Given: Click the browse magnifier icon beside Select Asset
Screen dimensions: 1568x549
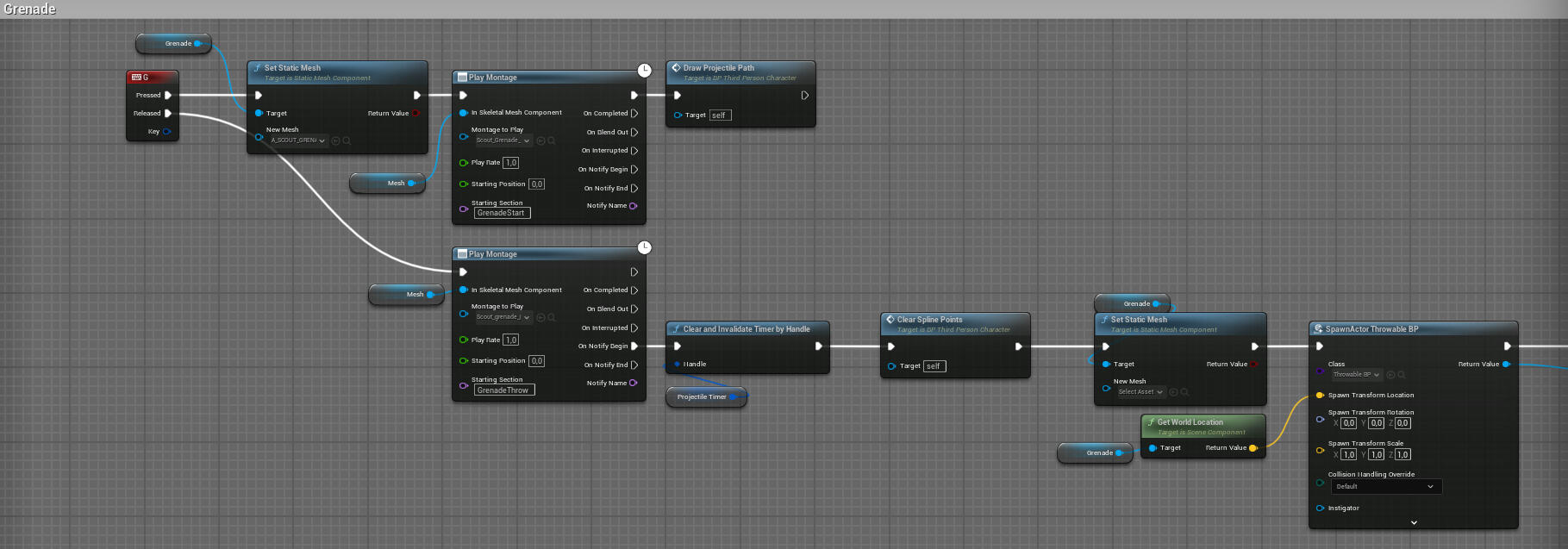Looking at the screenshot, I should [1184, 392].
